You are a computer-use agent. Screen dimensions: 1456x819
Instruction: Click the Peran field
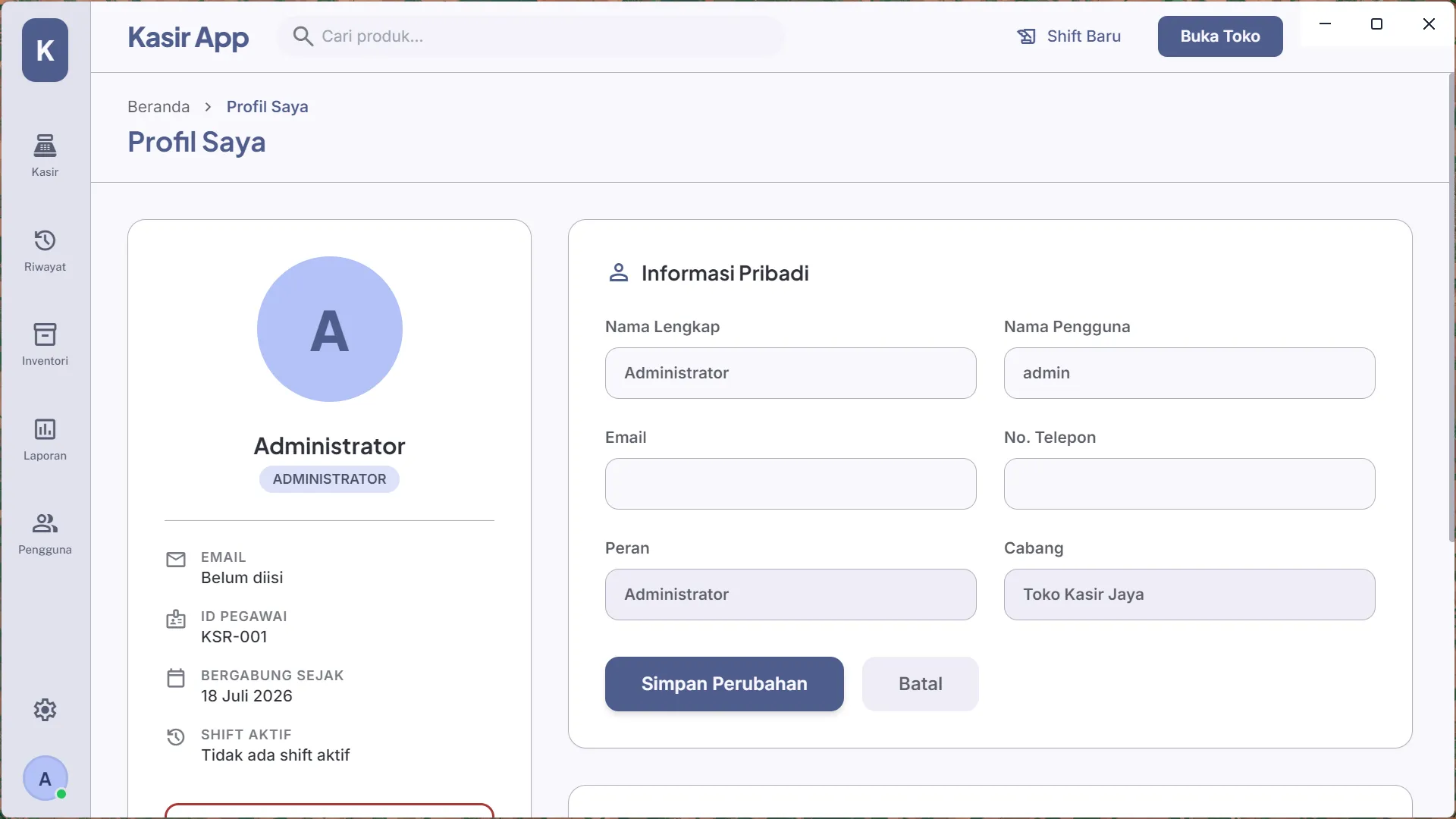791,595
